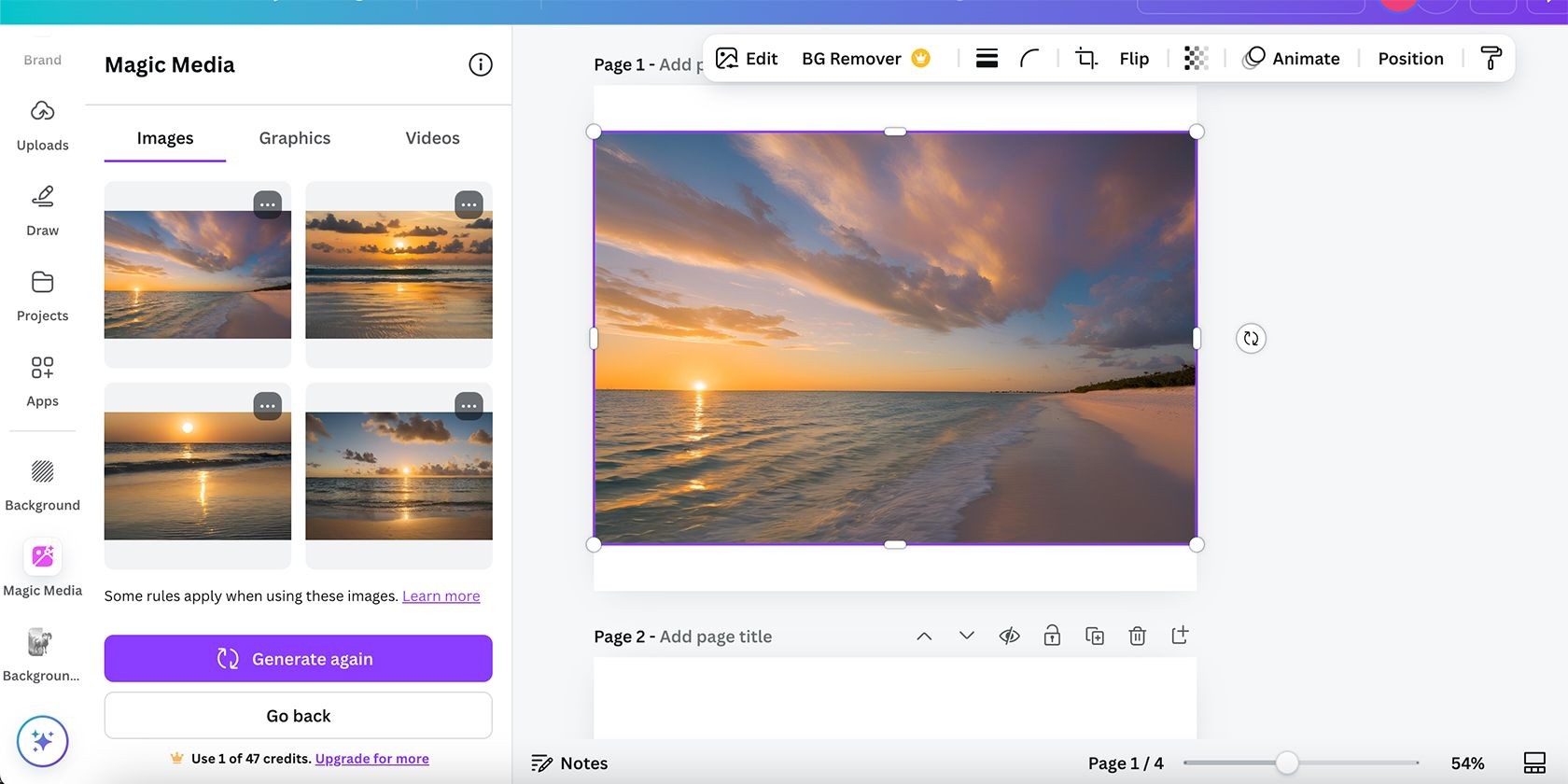The width and height of the screenshot is (1568, 784).
Task: Duplicate Page 2
Action: pos(1095,636)
